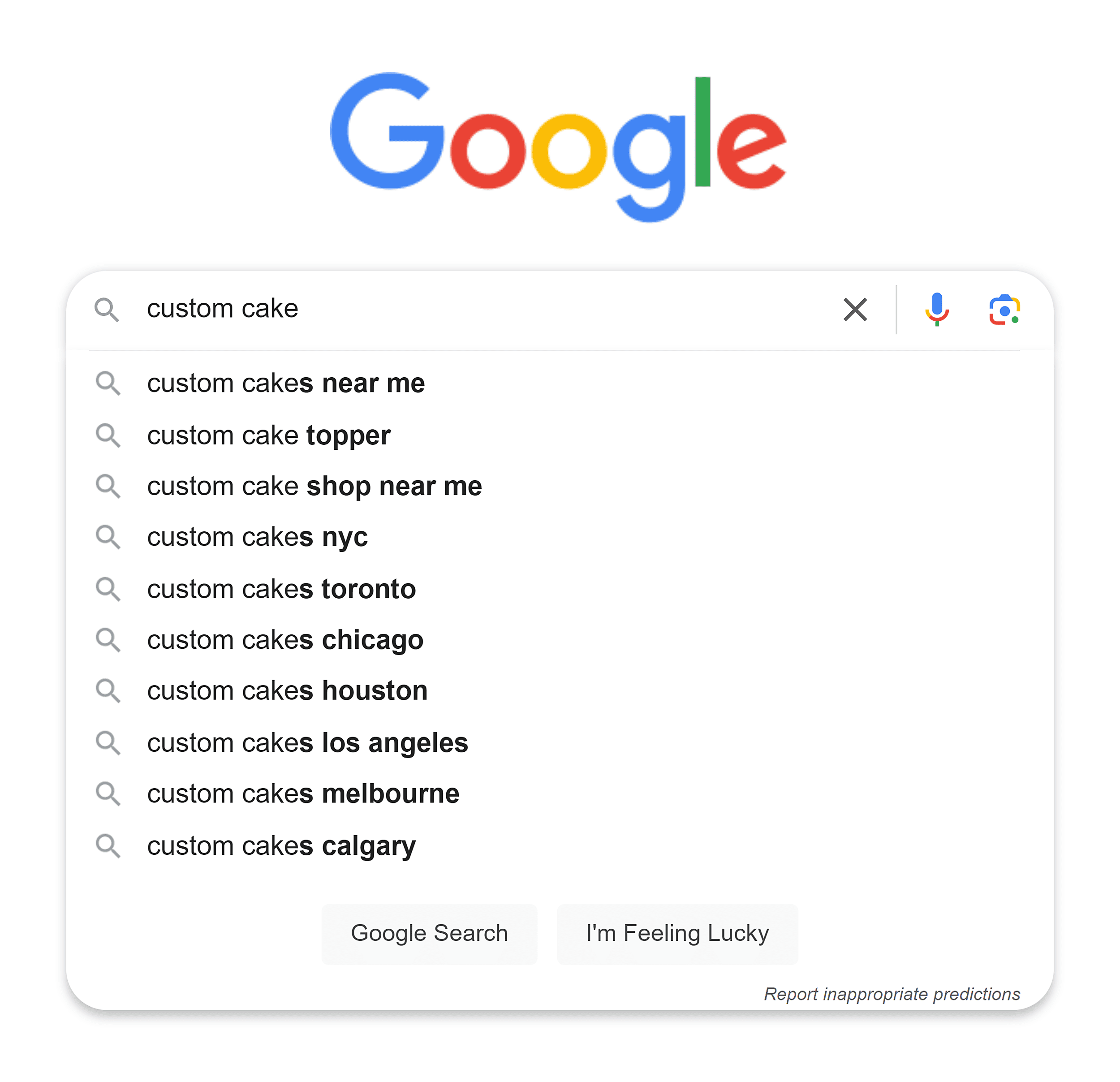Click the magnifier beside "custom cake topper"
The width and height of the screenshot is (1120, 1082).
click(x=108, y=435)
